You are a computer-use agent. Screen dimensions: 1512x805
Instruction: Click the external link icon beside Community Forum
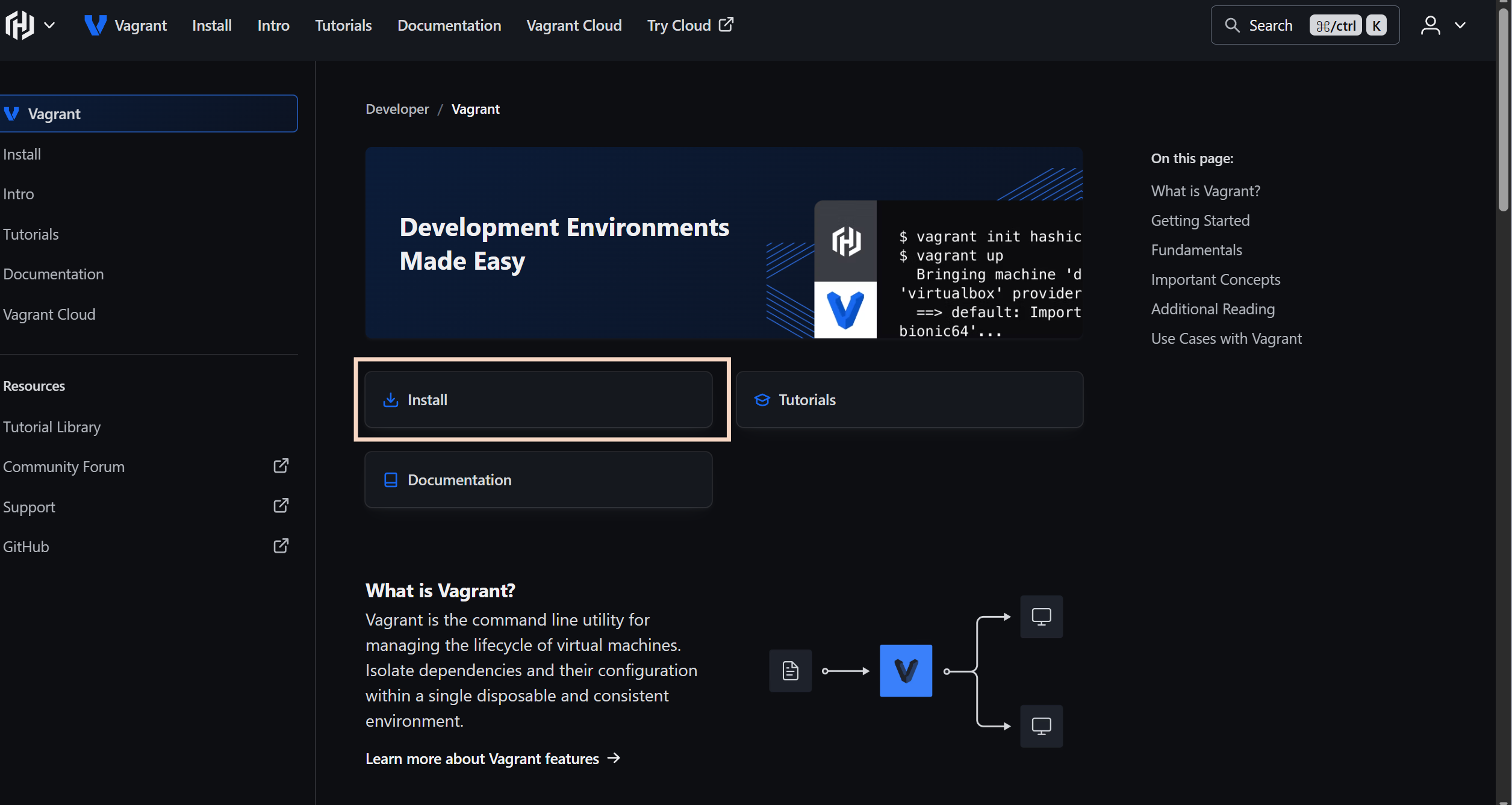[281, 466]
